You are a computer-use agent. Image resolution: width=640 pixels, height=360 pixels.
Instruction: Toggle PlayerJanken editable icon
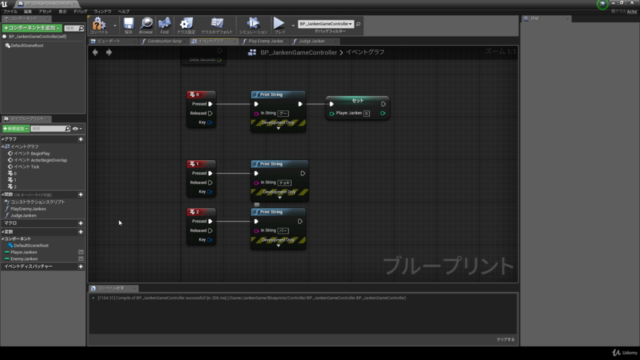pos(81,252)
